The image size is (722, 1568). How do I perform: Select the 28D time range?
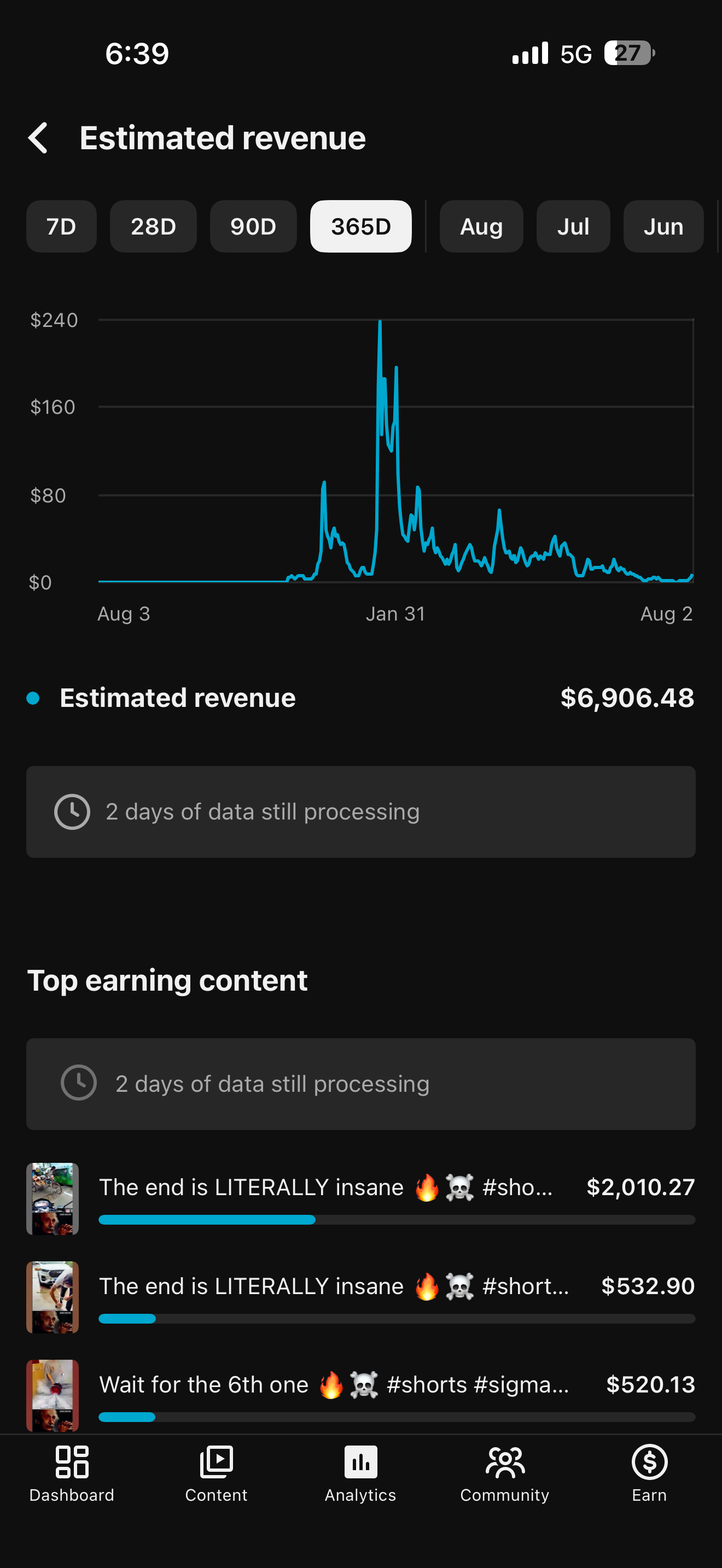coord(153,226)
